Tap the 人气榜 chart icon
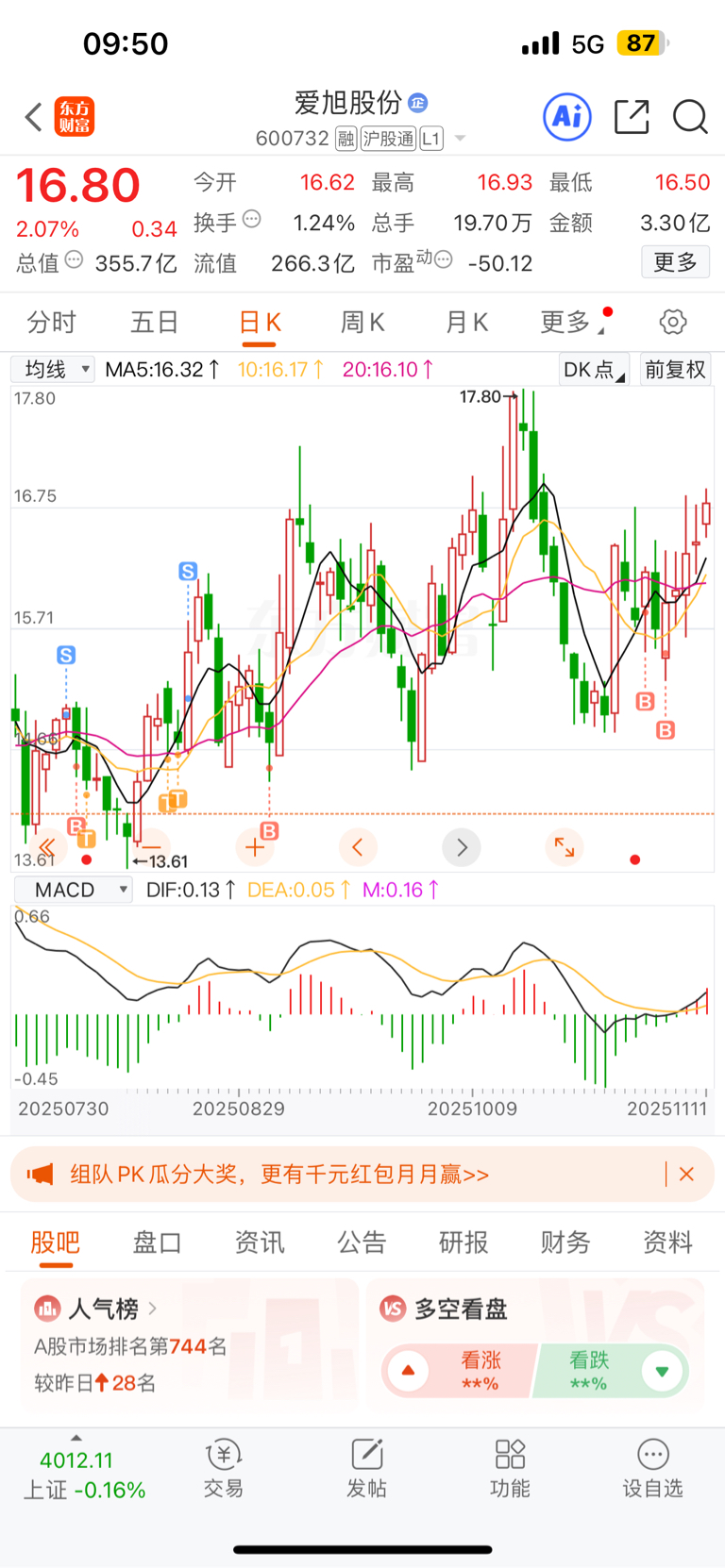This screenshot has width=725, height=1568. (47, 1309)
